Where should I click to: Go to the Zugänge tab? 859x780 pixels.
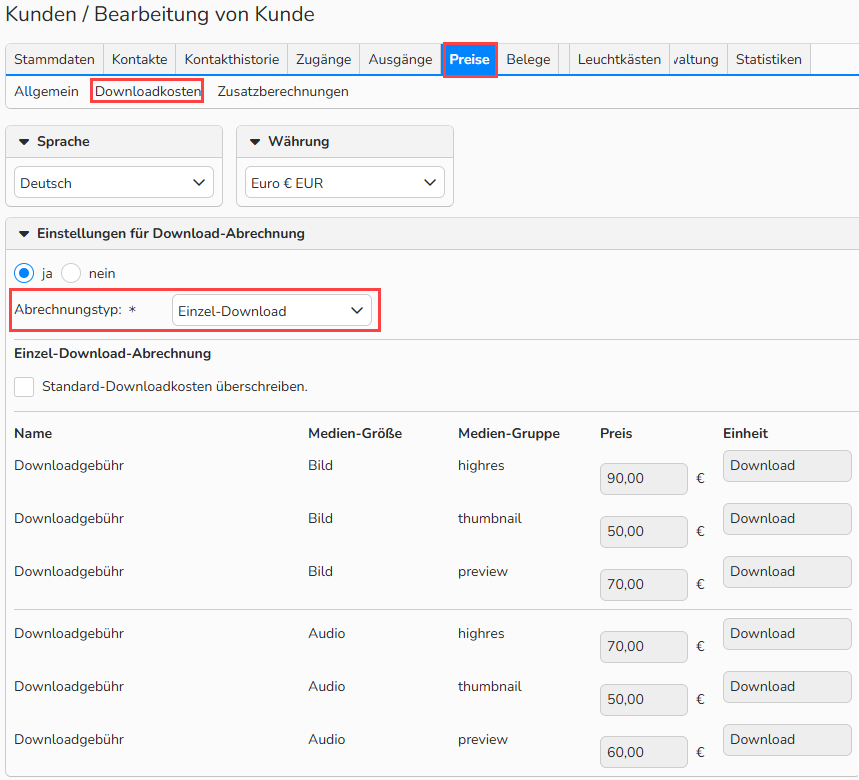click(x=323, y=59)
